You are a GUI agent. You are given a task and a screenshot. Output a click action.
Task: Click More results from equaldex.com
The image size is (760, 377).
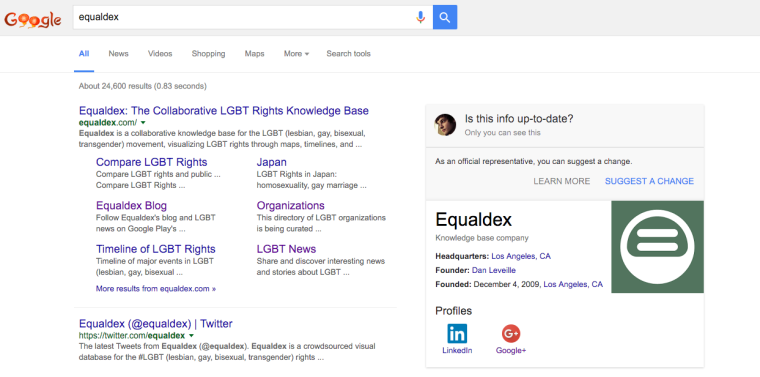(x=156, y=289)
